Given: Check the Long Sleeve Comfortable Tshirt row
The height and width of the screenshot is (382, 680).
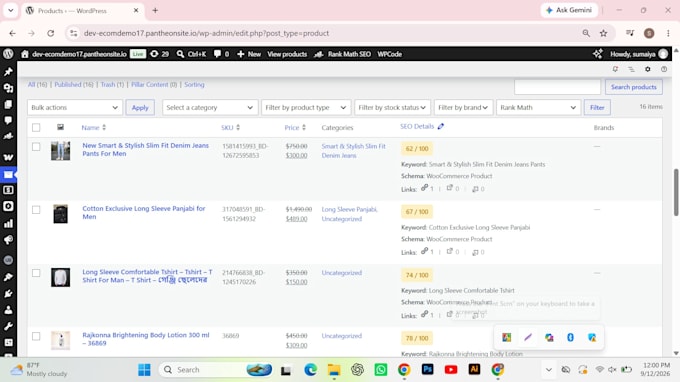Looking at the screenshot, I should 36,273.
